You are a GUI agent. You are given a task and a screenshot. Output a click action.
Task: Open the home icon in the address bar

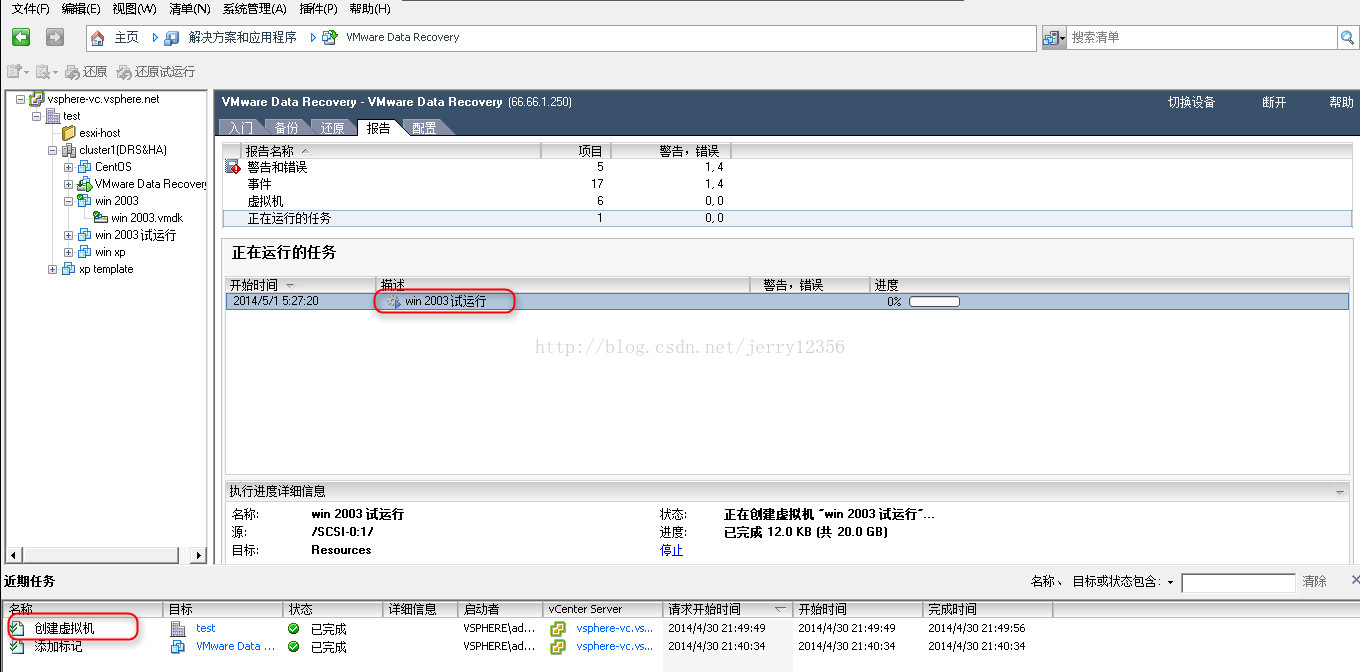(98, 38)
